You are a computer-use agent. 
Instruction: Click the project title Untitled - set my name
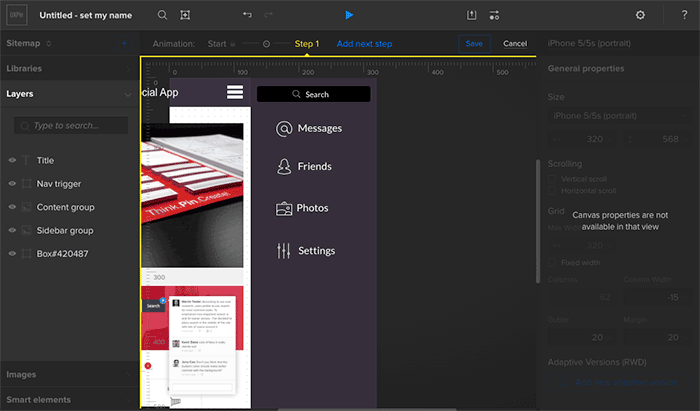click(x=86, y=15)
